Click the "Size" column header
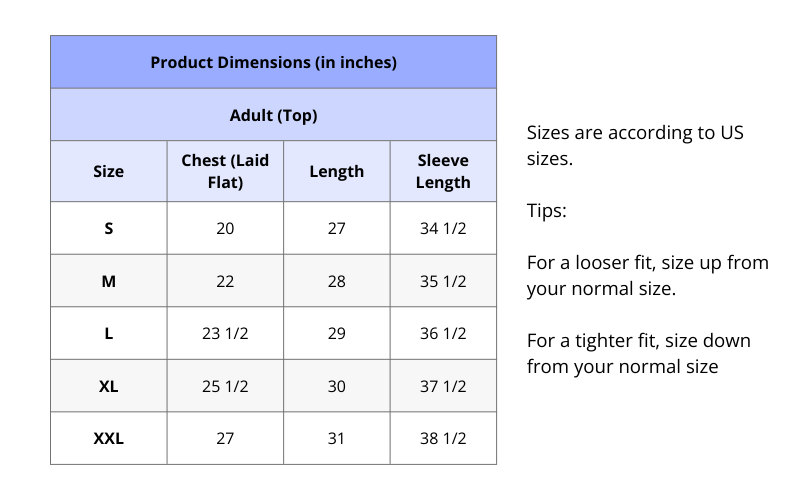The image size is (800, 500). coord(108,171)
